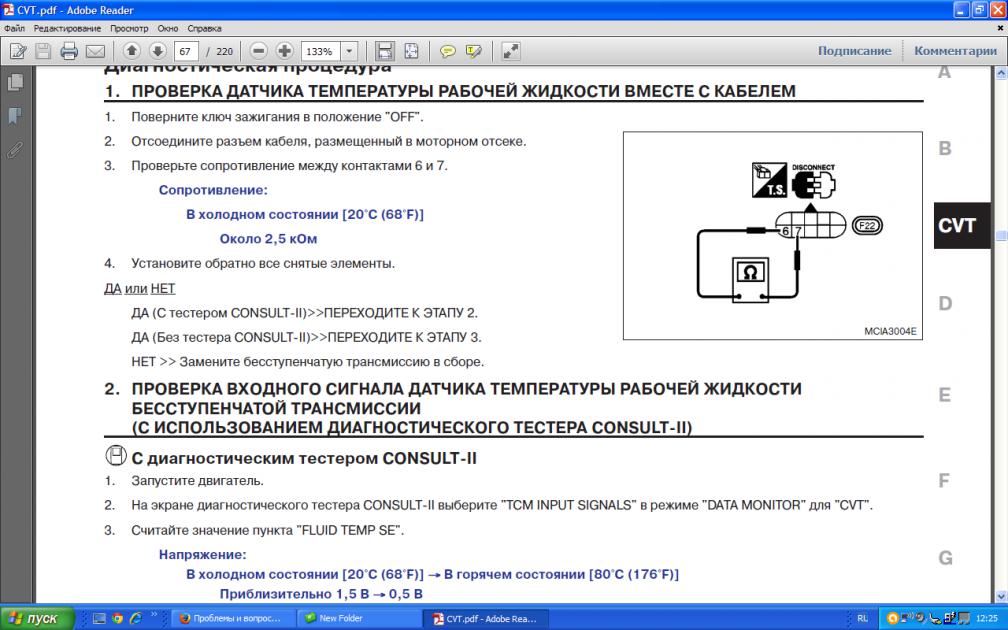This screenshot has width=1008, height=630.
Task: Click the T.S. icon in the diagram
Action: 769,180
